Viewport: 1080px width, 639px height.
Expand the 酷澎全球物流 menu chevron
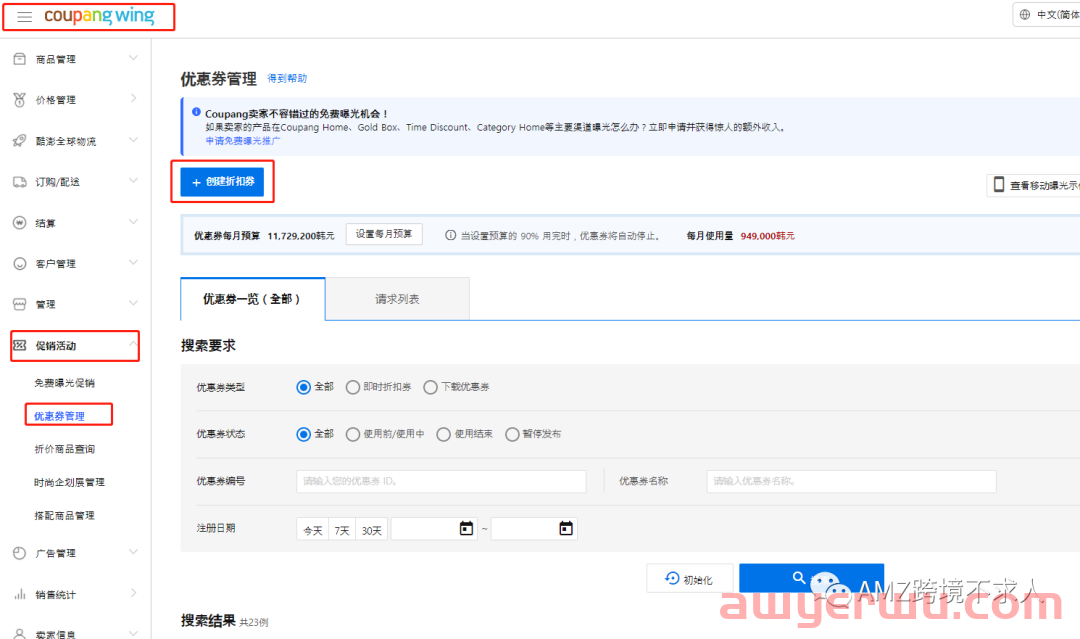pos(133,140)
